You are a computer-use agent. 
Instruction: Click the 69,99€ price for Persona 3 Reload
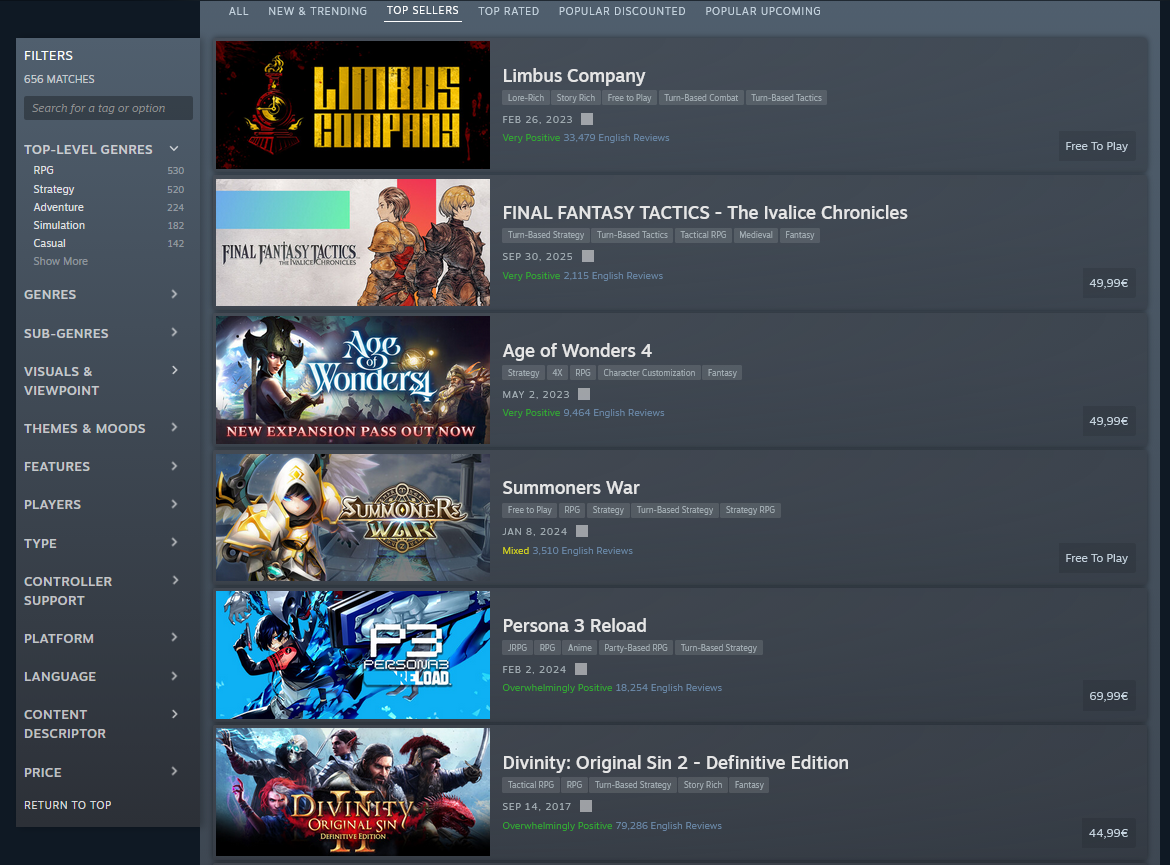tap(1108, 696)
